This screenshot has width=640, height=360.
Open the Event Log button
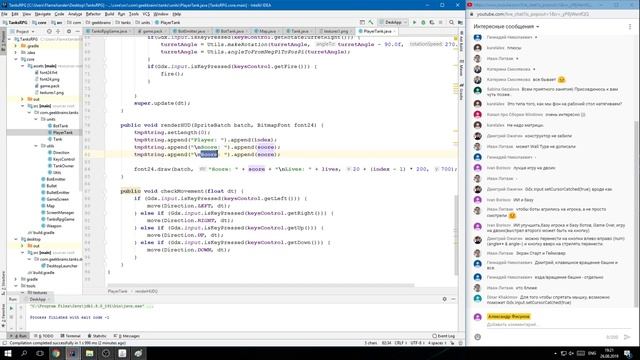point(443,336)
